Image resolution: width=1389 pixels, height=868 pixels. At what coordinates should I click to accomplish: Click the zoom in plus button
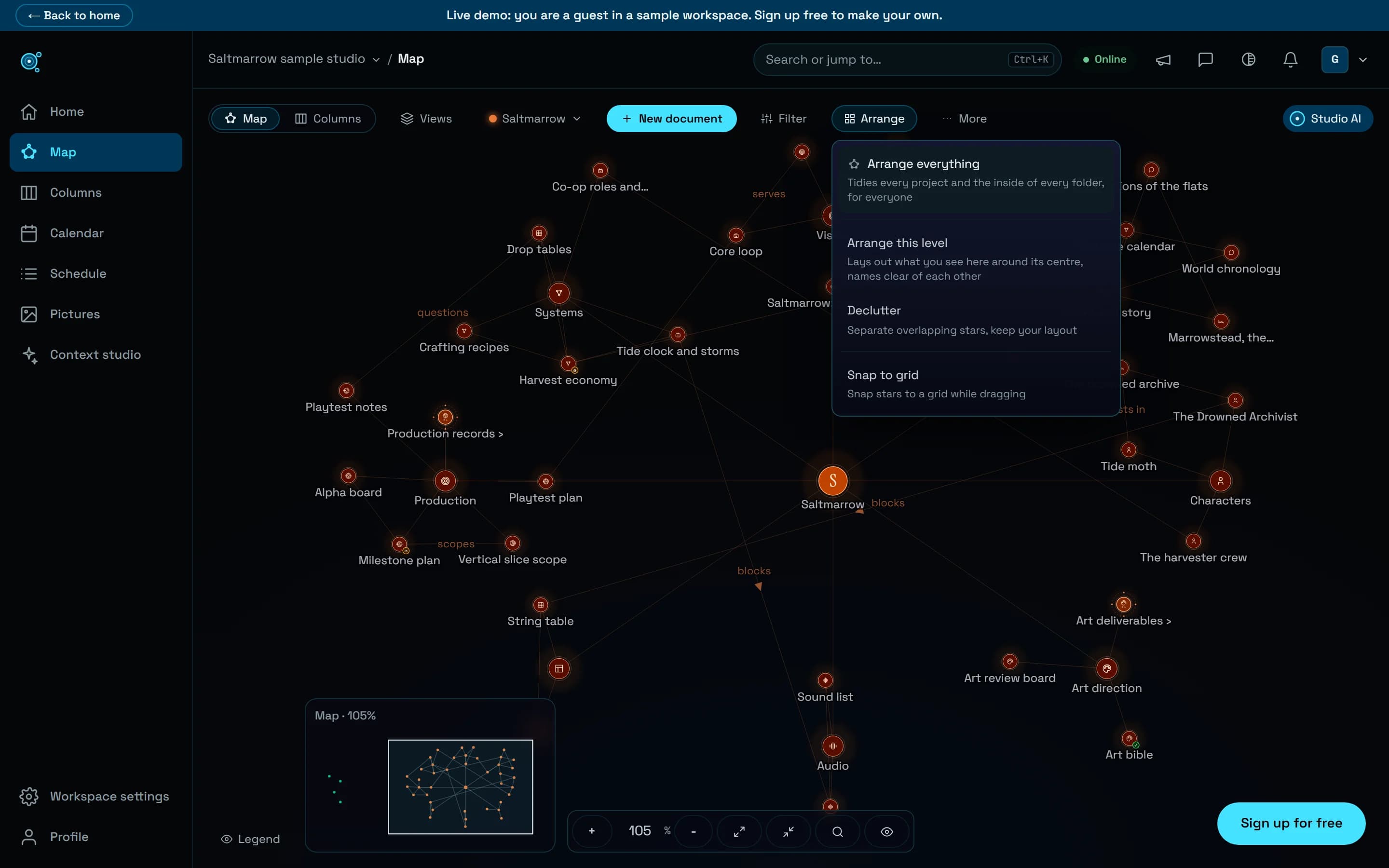click(592, 831)
